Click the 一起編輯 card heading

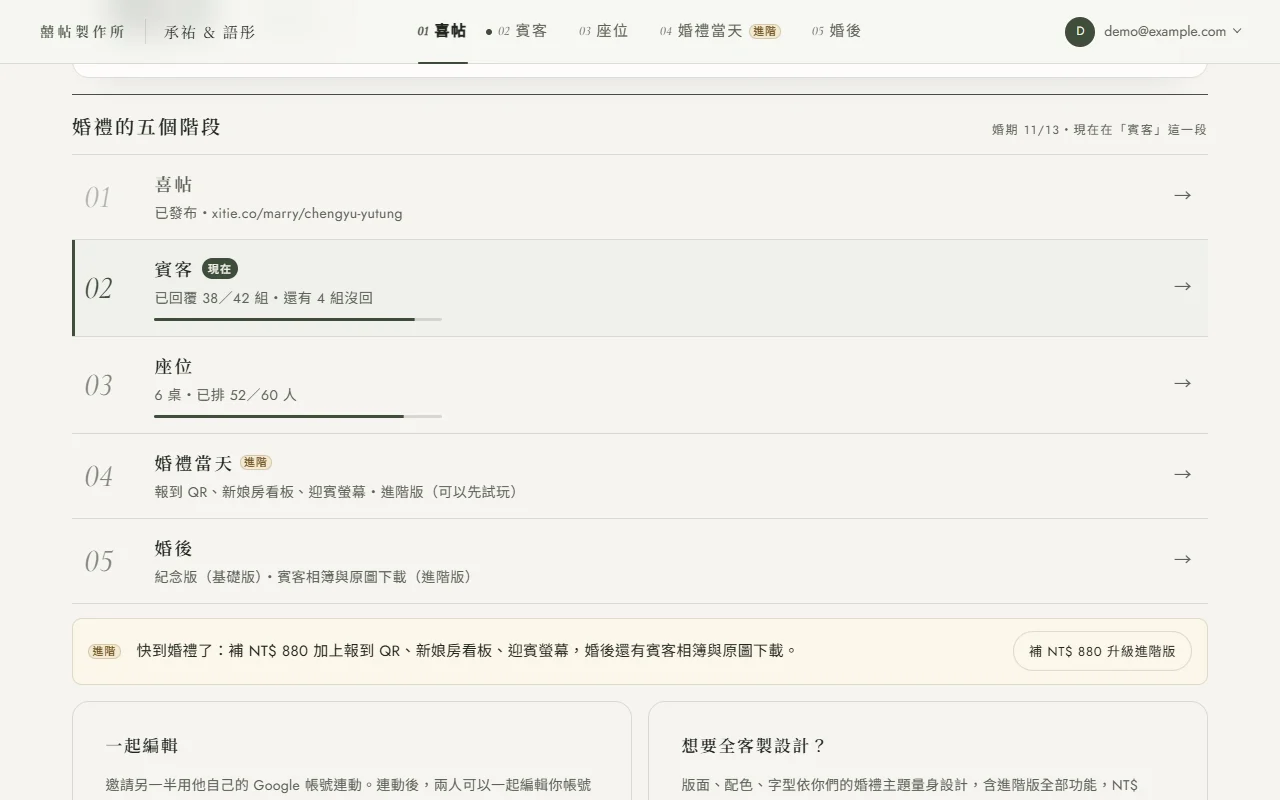click(x=142, y=746)
